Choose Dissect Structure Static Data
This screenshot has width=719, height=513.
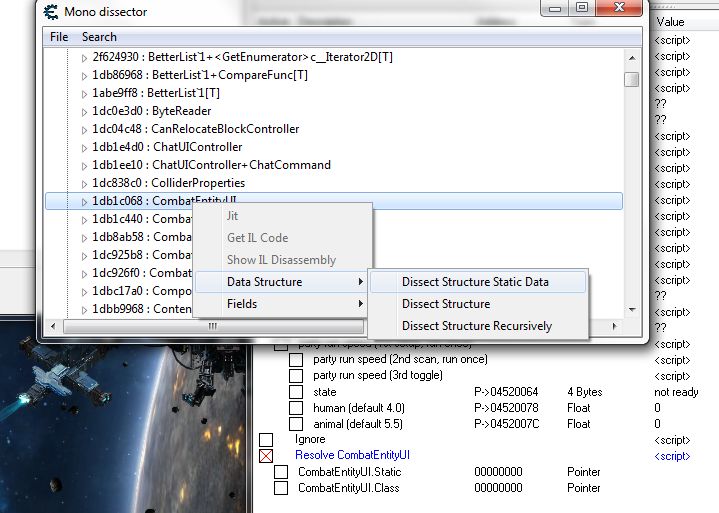click(x=475, y=282)
